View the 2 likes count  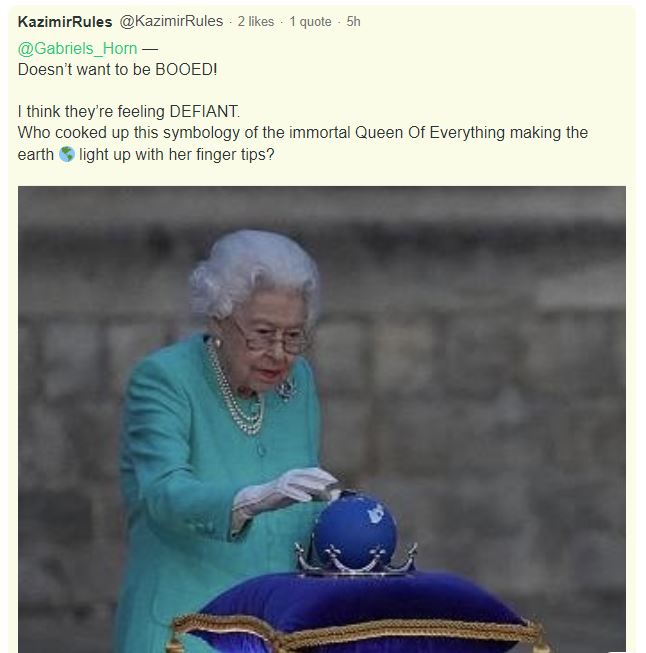point(256,22)
